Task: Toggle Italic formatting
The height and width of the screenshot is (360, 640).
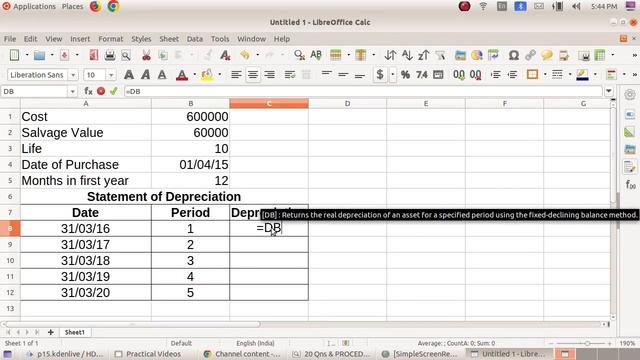Action: 146,75
